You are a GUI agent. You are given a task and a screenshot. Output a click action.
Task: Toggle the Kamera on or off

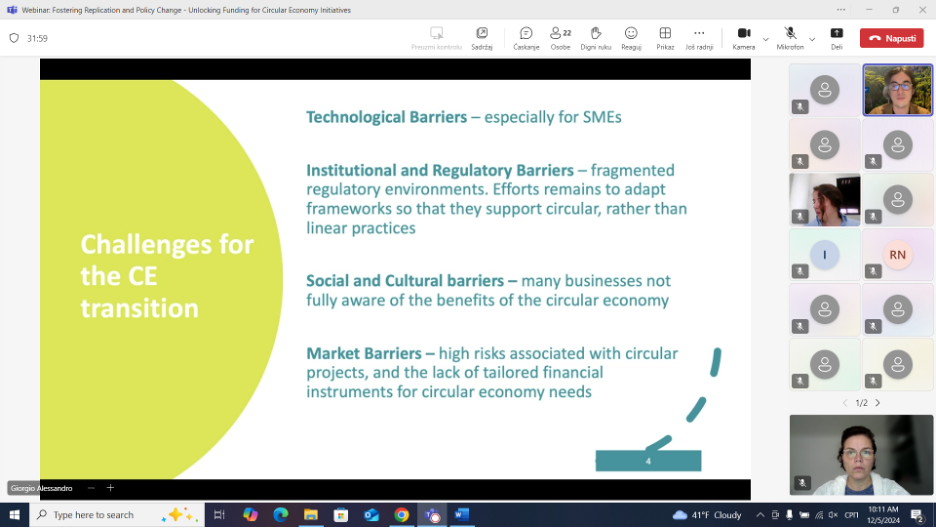(744, 37)
